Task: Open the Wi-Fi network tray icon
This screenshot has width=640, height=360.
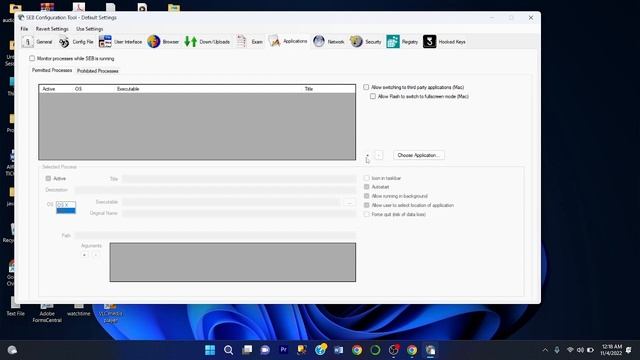Action: point(570,350)
